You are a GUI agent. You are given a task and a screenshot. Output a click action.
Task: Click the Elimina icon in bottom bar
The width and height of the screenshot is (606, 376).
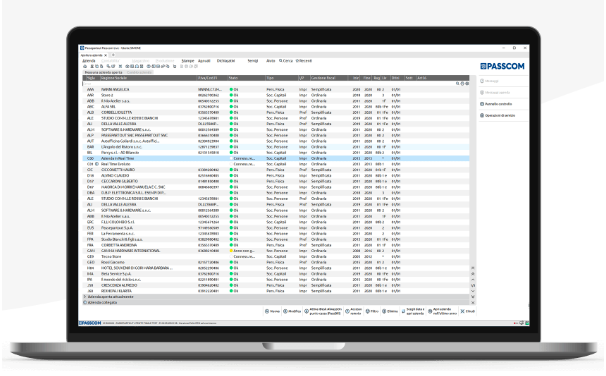pyautogui.click(x=384, y=311)
